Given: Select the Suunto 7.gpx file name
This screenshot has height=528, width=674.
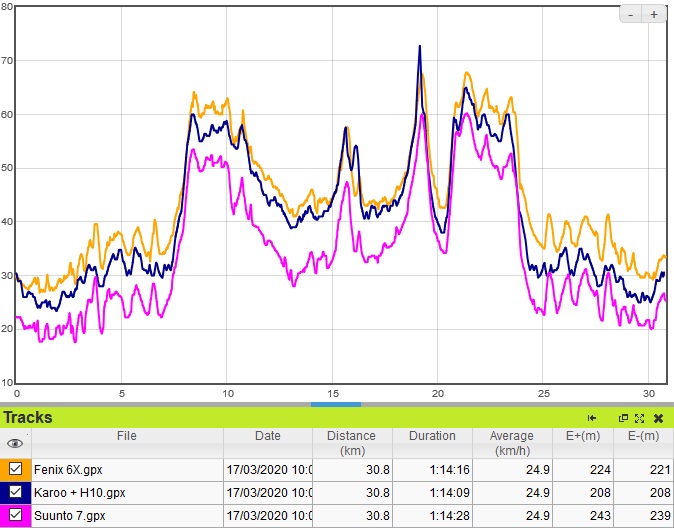Looking at the screenshot, I should pyautogui.click(x=68, y=515).
